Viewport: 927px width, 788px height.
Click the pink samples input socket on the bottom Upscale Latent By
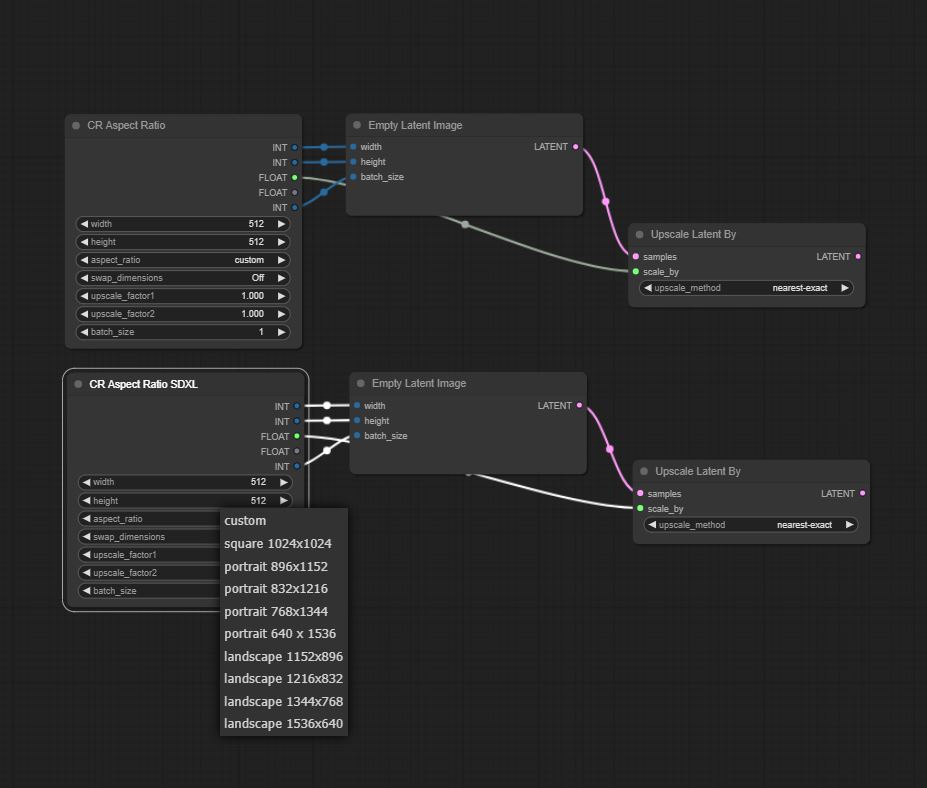[x=640, y=493]
